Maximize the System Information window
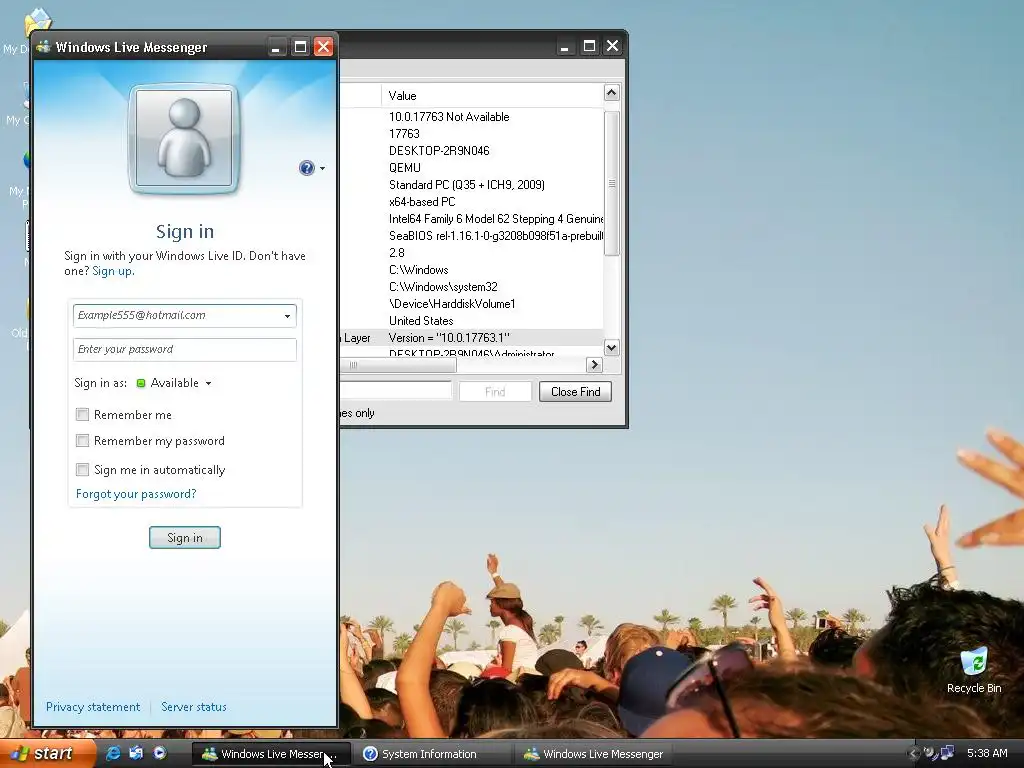The width and height of the screenshot is (1024, 768). tap(589, 46)
